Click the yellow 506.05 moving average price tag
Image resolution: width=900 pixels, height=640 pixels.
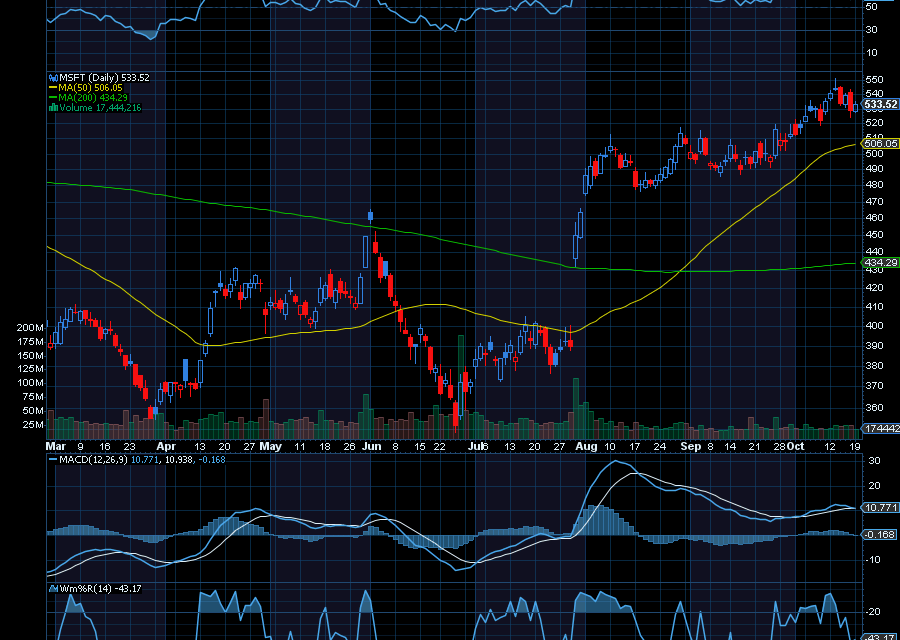[880, 143]
